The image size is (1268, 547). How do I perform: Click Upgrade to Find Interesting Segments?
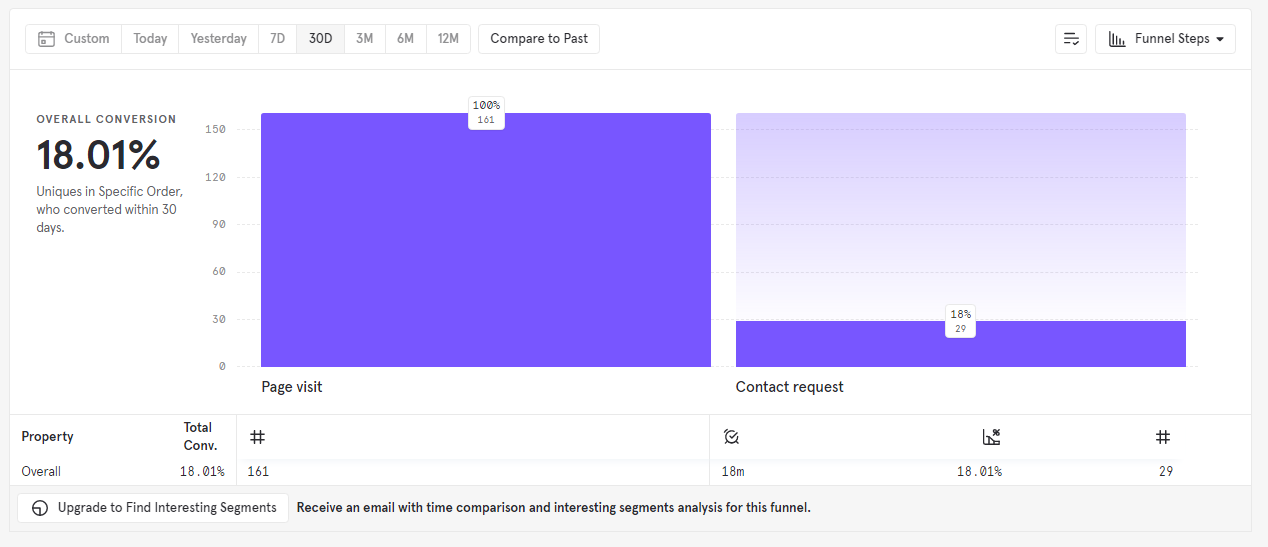click(x=153, y=508)
